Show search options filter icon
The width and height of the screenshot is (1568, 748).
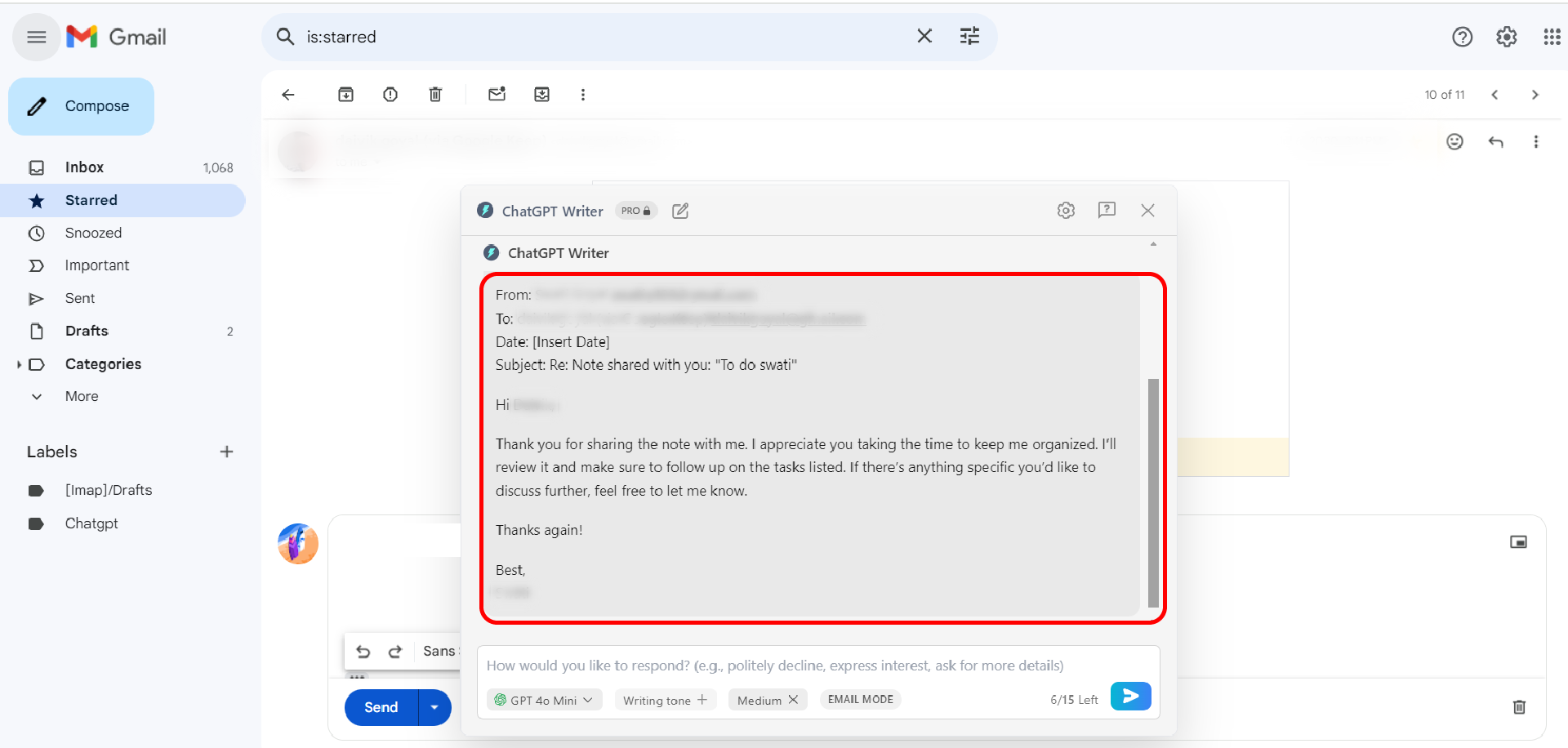click(x=969, y=36)
